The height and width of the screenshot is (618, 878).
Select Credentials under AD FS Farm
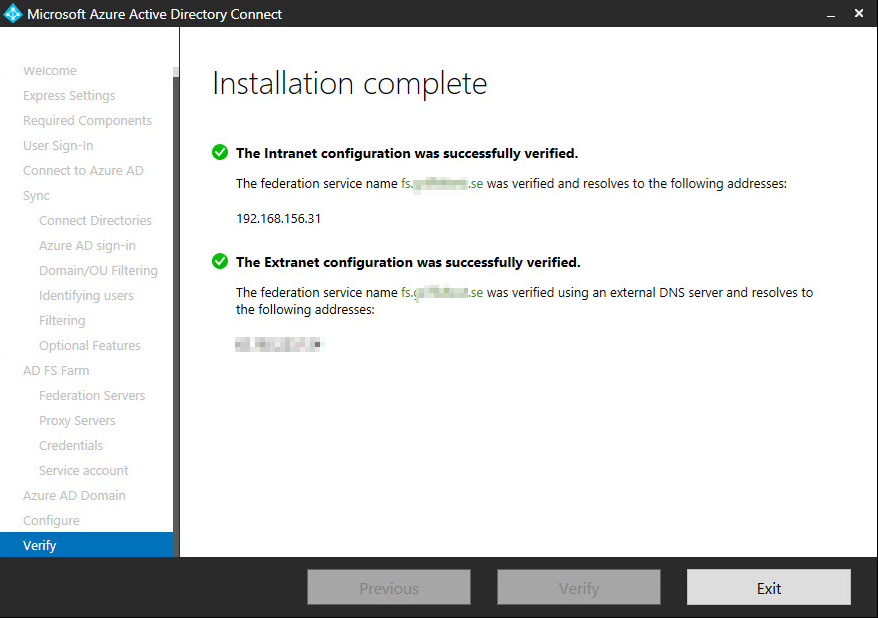71,445
